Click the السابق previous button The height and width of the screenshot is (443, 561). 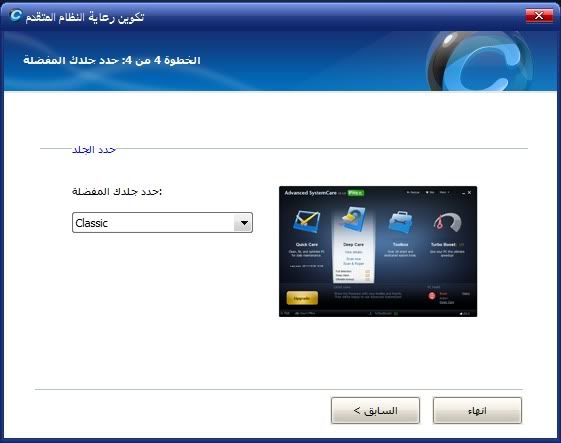click(375, 410)
